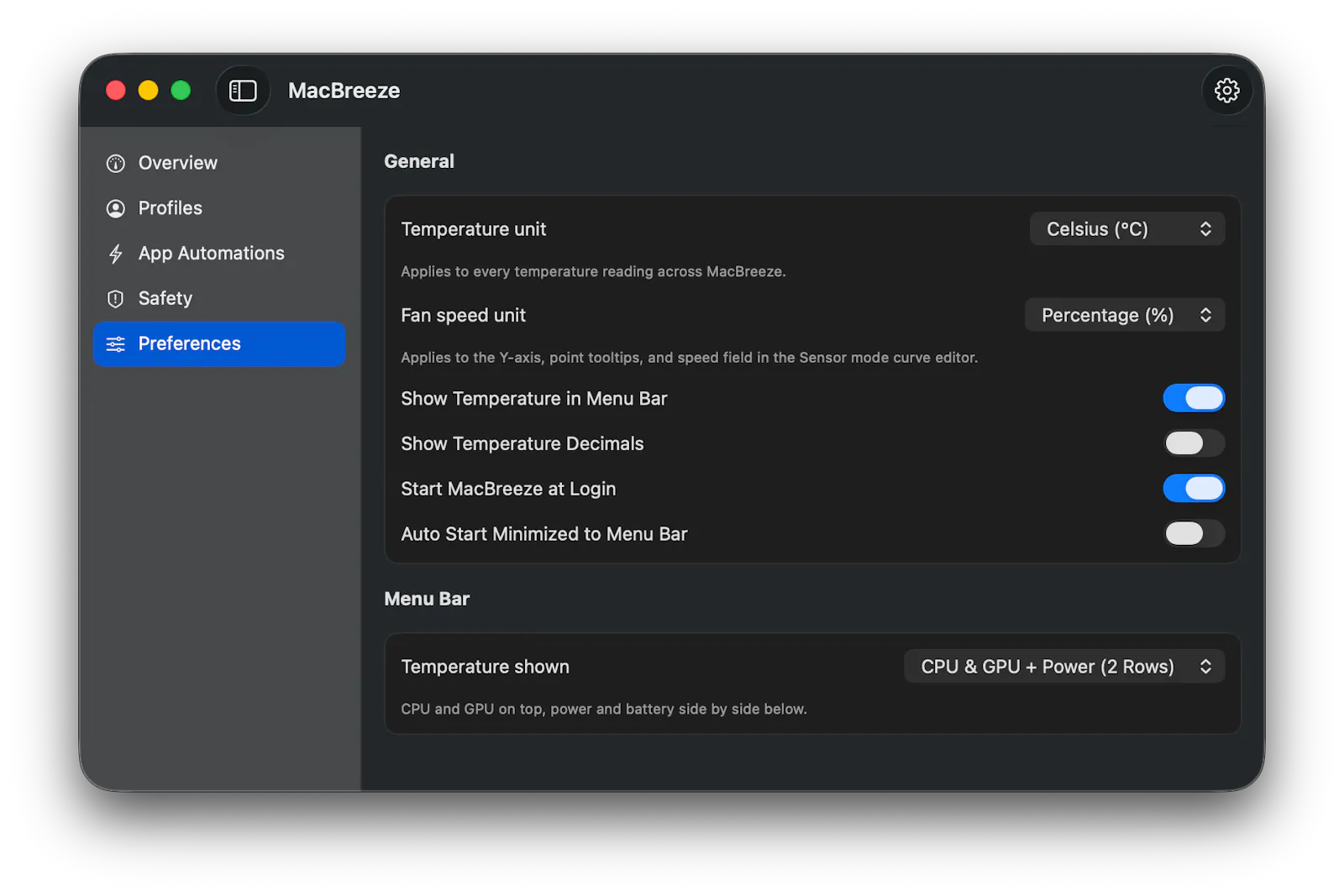Open the Safety section
Viewport: 1344px width, 896px height.
[x=219, y=299]
